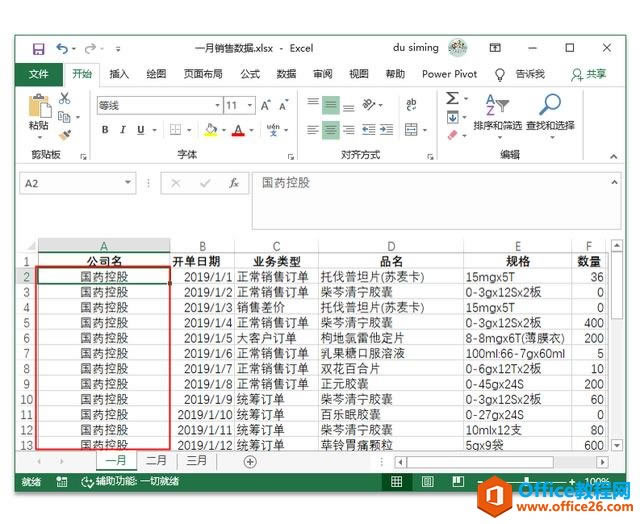Click the Clear eraser icon

(453, 135)
